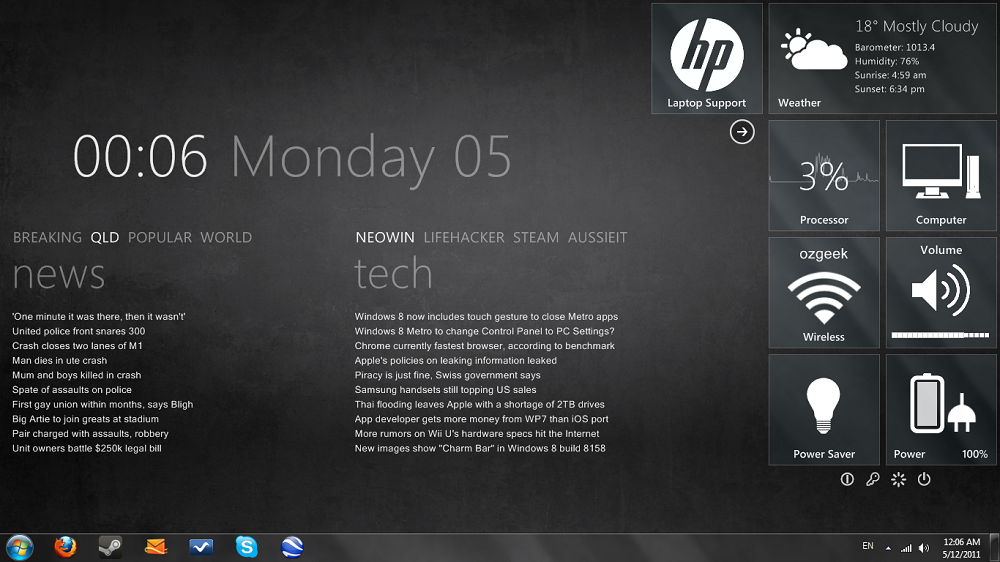Click the info circle icon below tiles
The width and height of the screenshot is (1000, 562).
[847, 479]
